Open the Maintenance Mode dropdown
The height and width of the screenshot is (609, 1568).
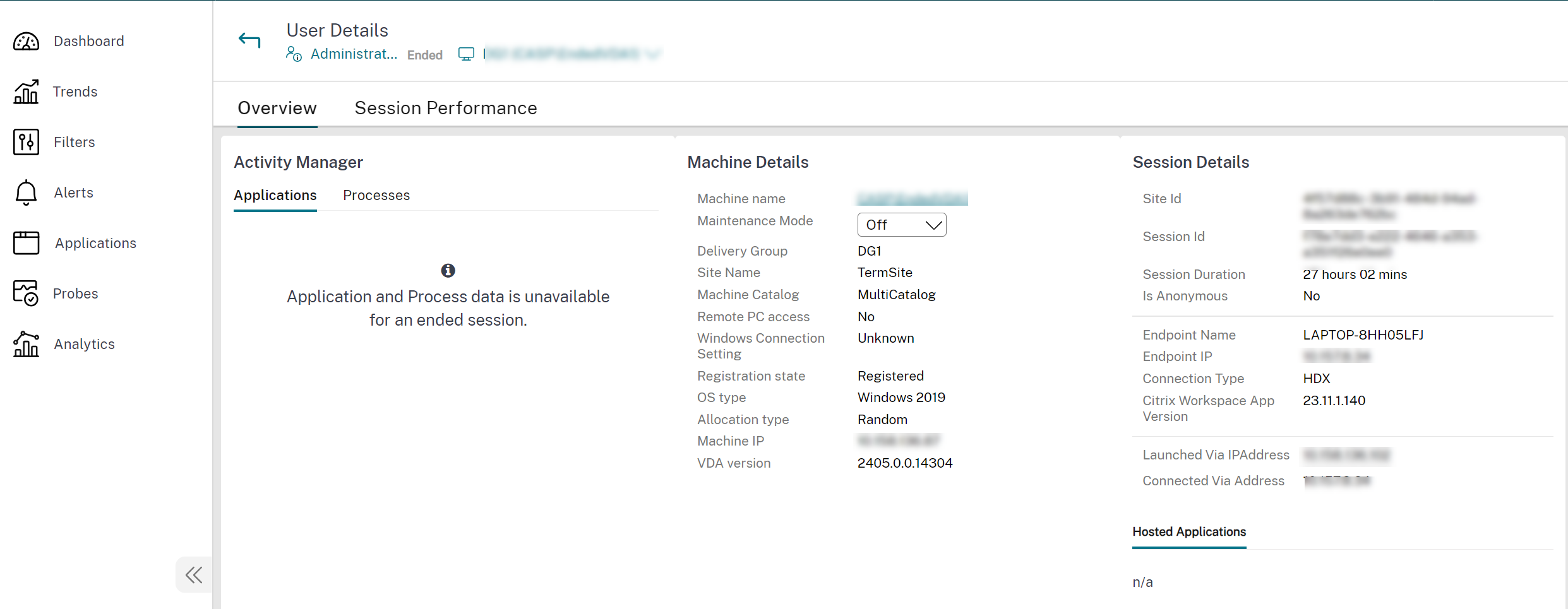(902, 224)
